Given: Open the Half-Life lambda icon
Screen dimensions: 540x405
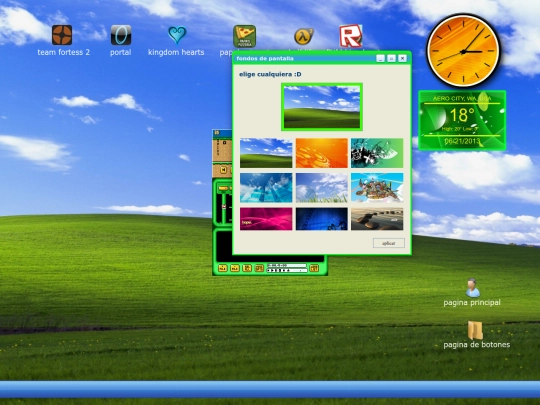Looking at the screenshot, I should click(x=304, y=36).
